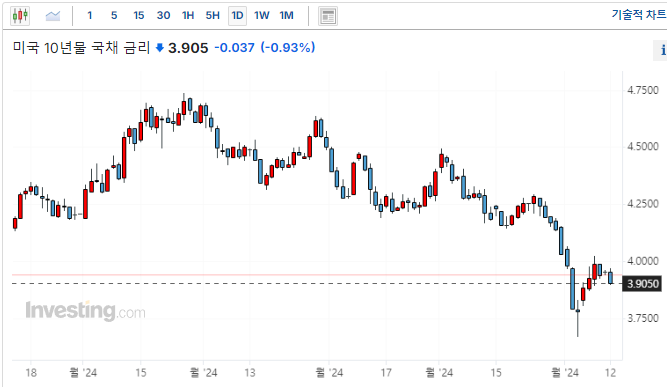Click the date label 17 on time axis

tap(386, 373)
